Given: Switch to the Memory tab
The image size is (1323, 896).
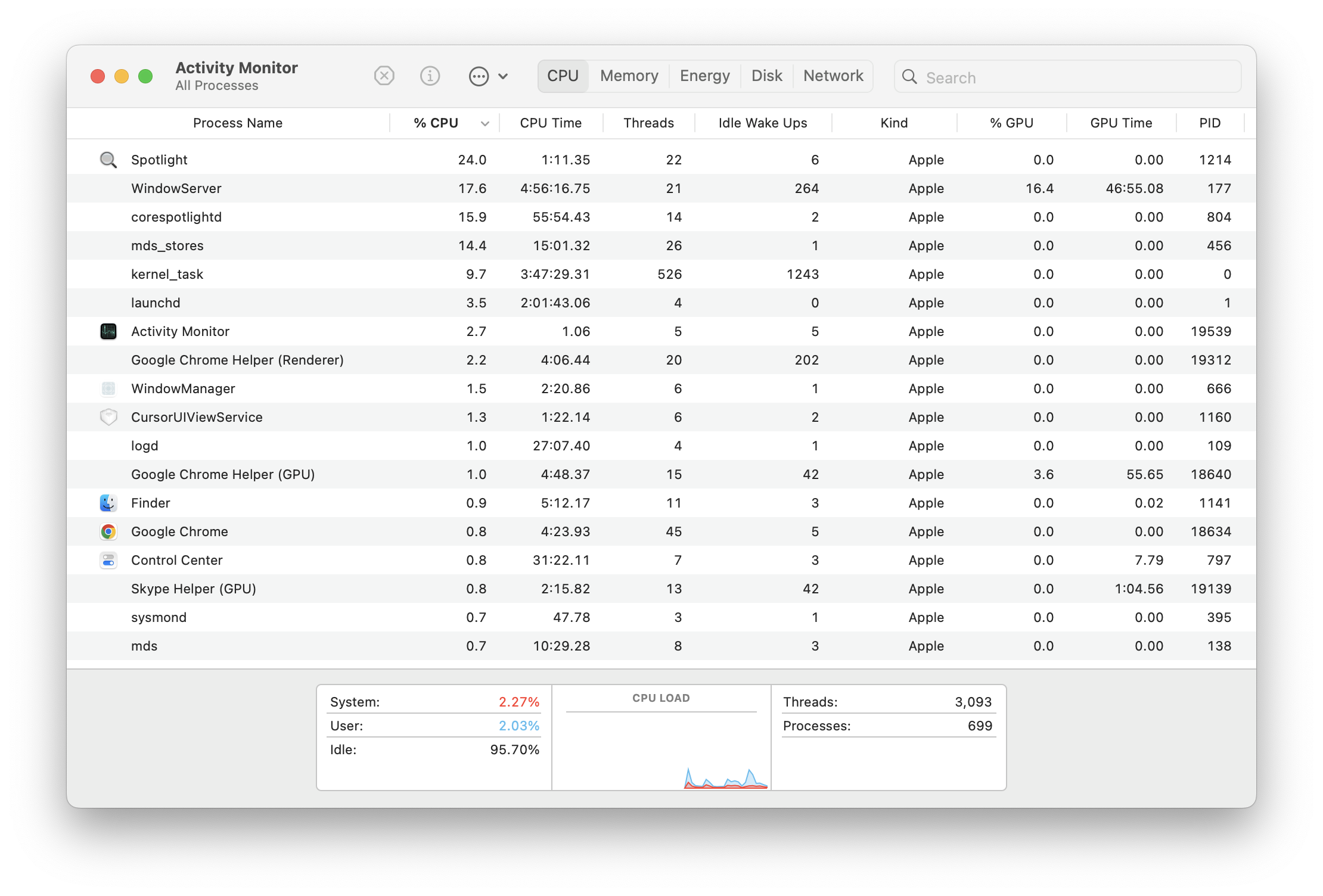Looking at the screenshot, I should pos(629,76).
